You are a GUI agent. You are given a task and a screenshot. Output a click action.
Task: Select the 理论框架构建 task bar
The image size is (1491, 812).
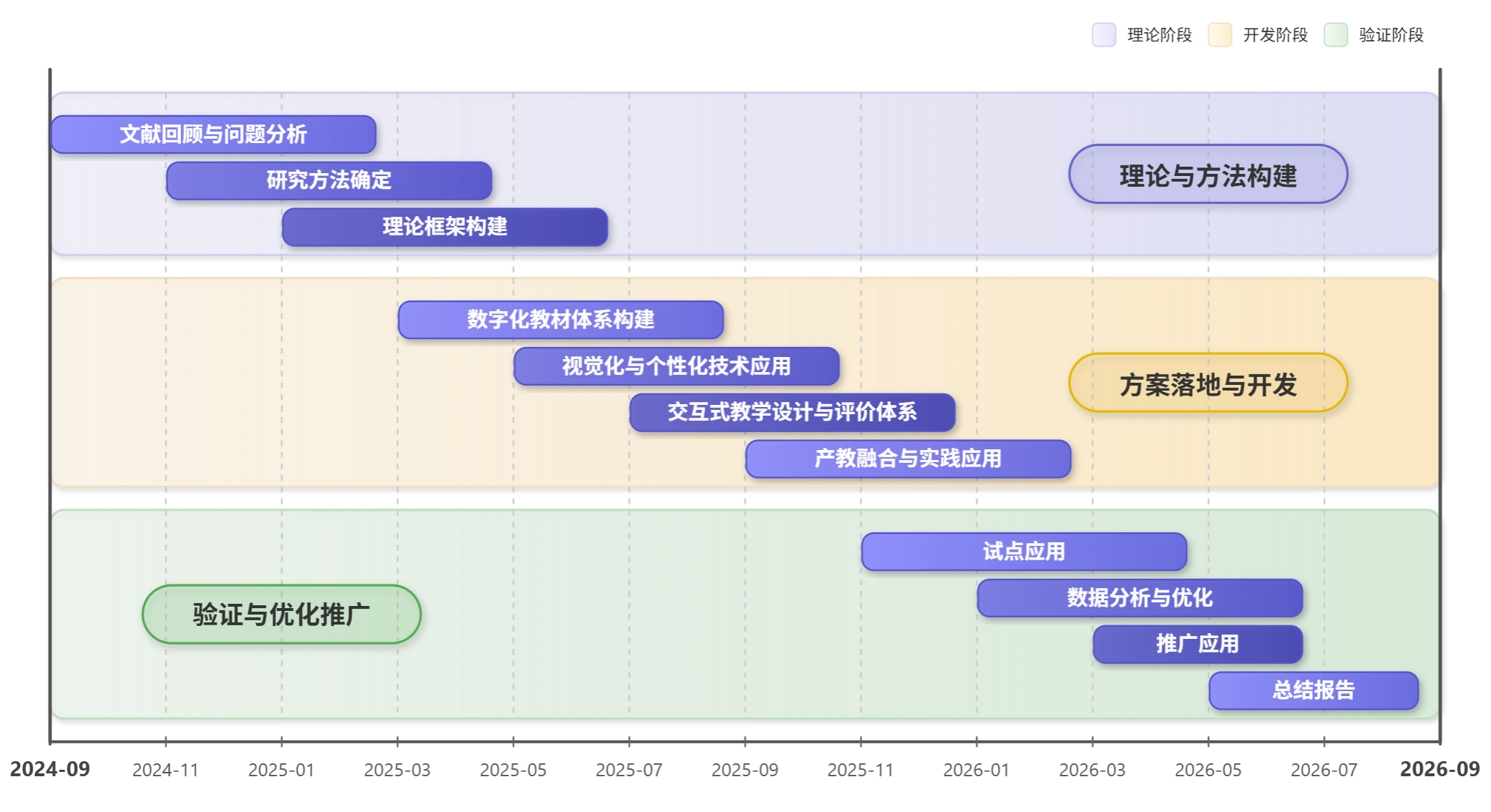[x=445, y=227]
